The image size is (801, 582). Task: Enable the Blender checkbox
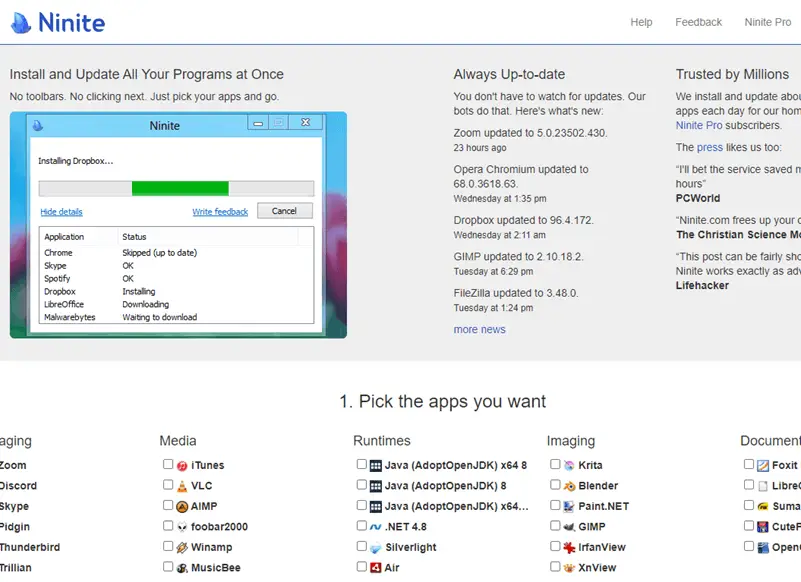coord(555,484)
